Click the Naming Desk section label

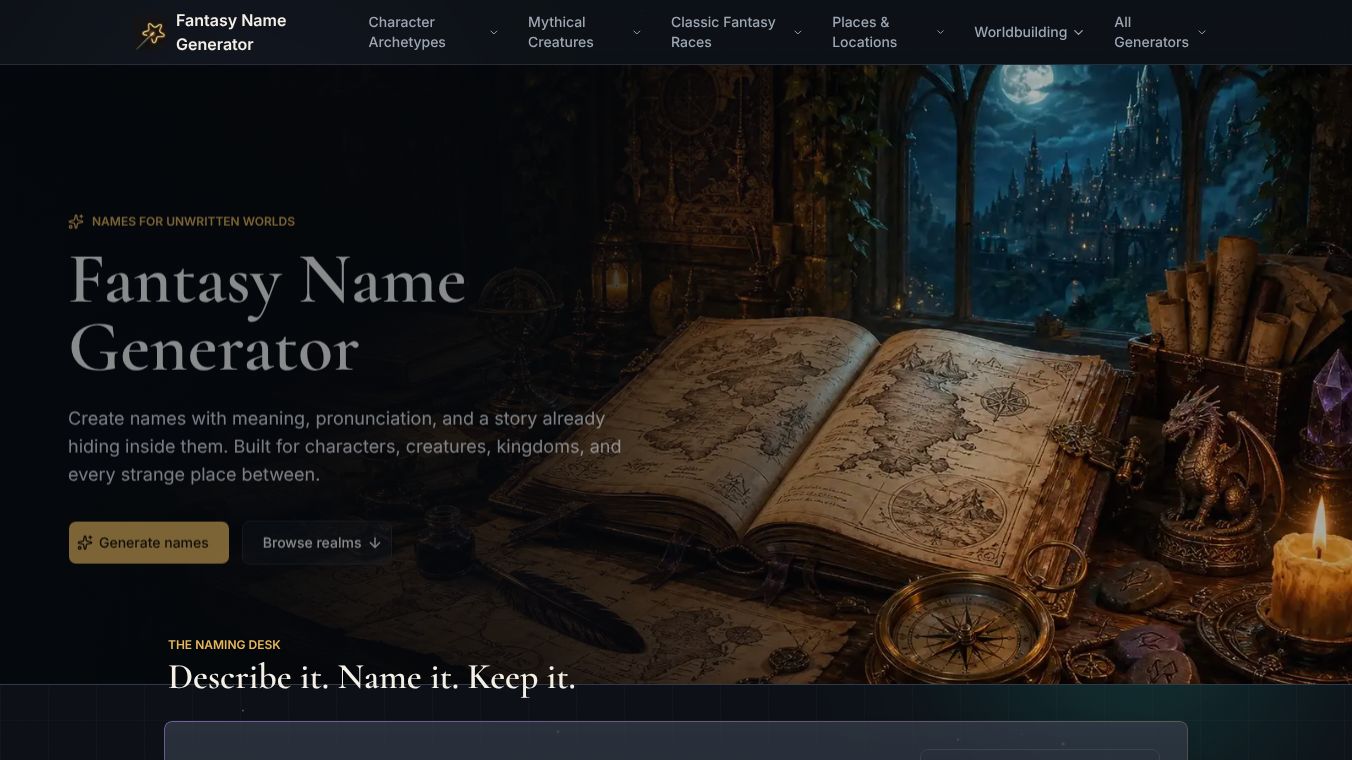(224, 645)
